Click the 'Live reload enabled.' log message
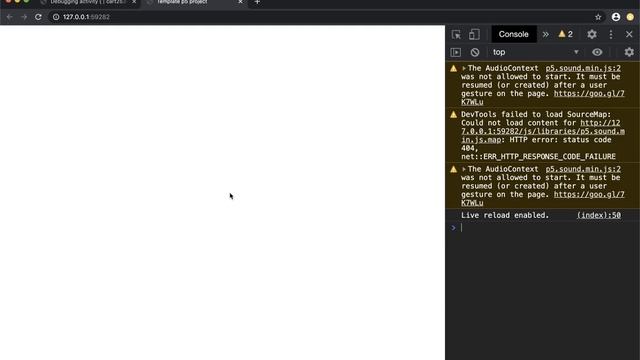Viewport: 640px width, 360px height. pos(505,215)
